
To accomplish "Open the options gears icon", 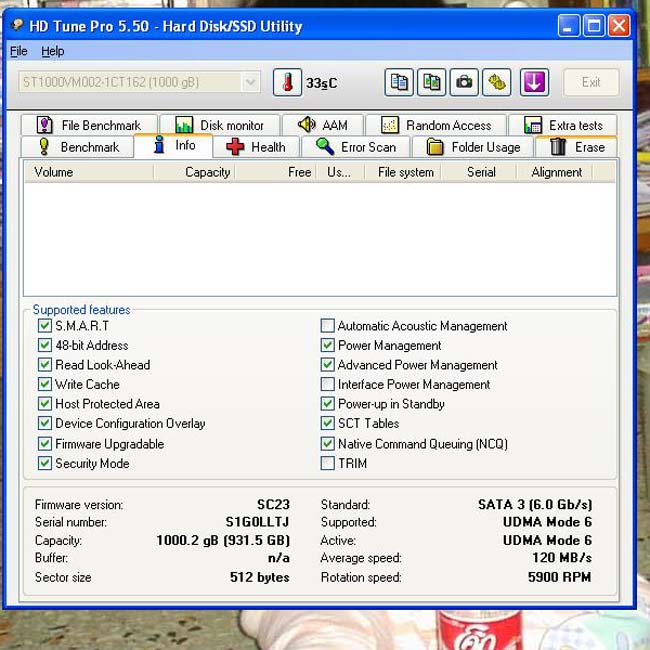I will (497, 82).
